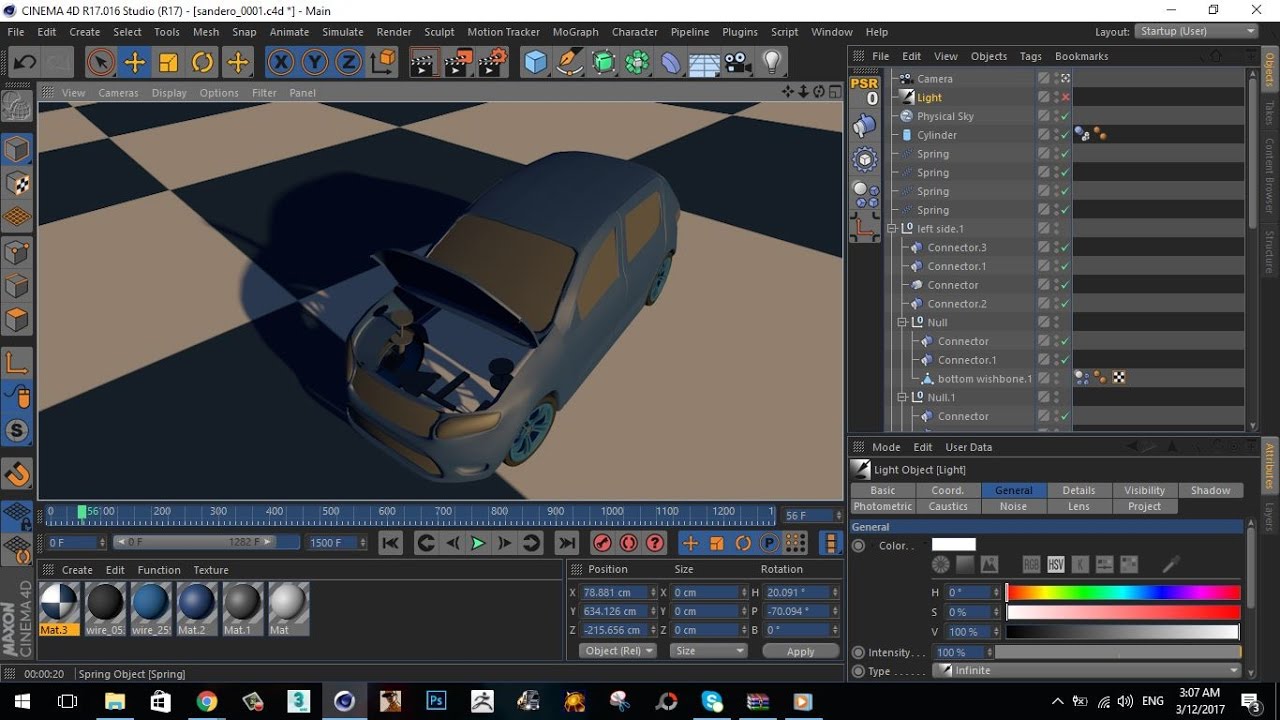
Task: Add a Light object from toolbar
Action: click(772, 63)
